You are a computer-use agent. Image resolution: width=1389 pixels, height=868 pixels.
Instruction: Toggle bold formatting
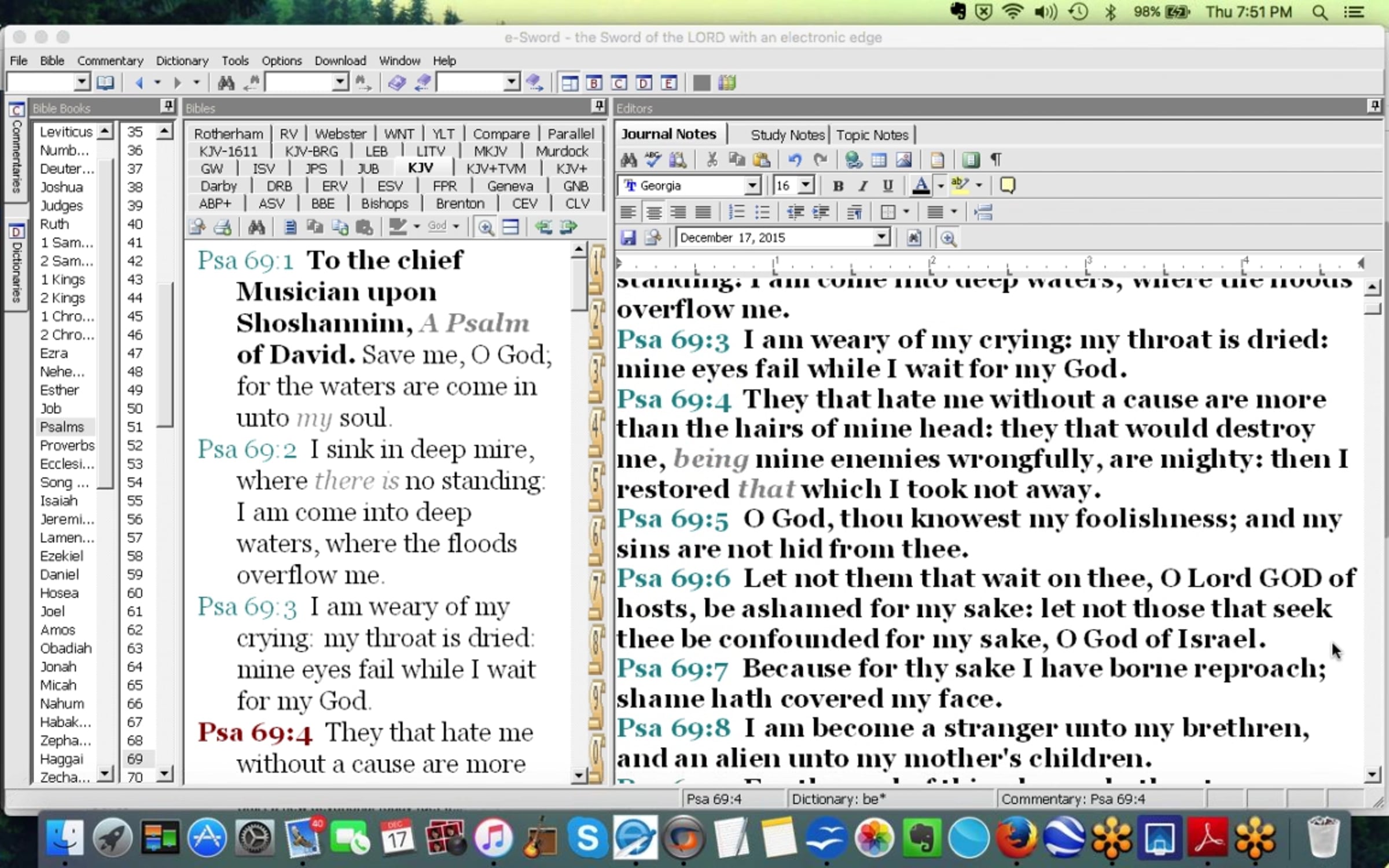click(x=837, y=186)
